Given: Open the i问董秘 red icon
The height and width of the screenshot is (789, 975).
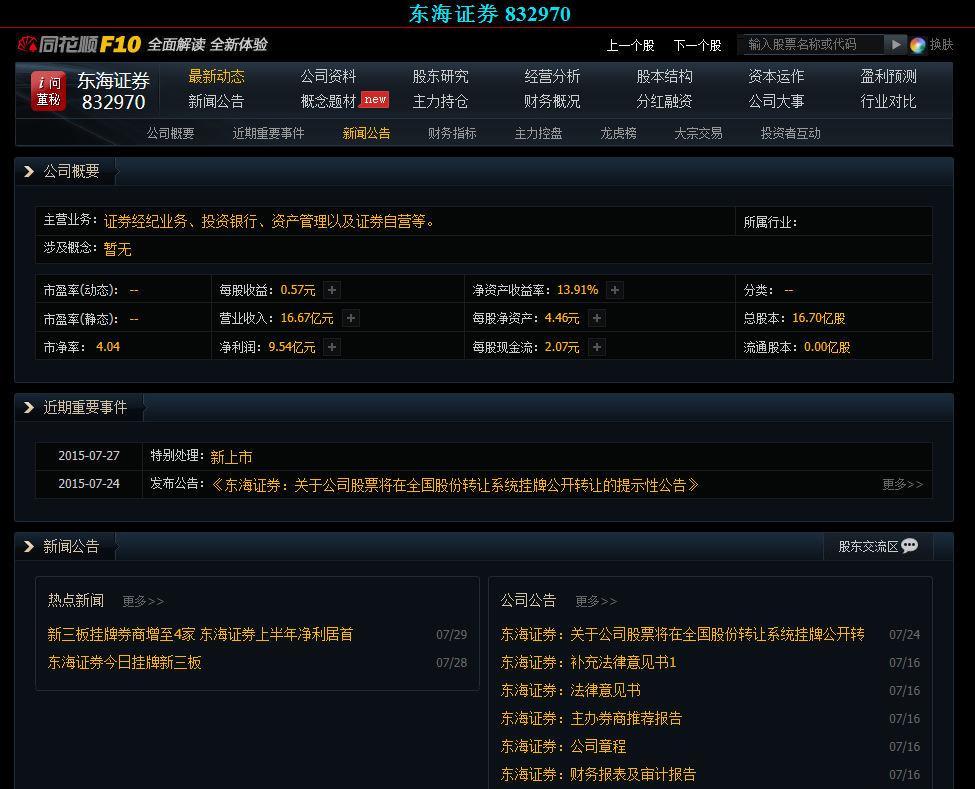Looking at the screenshot, I should pos(49,91).
